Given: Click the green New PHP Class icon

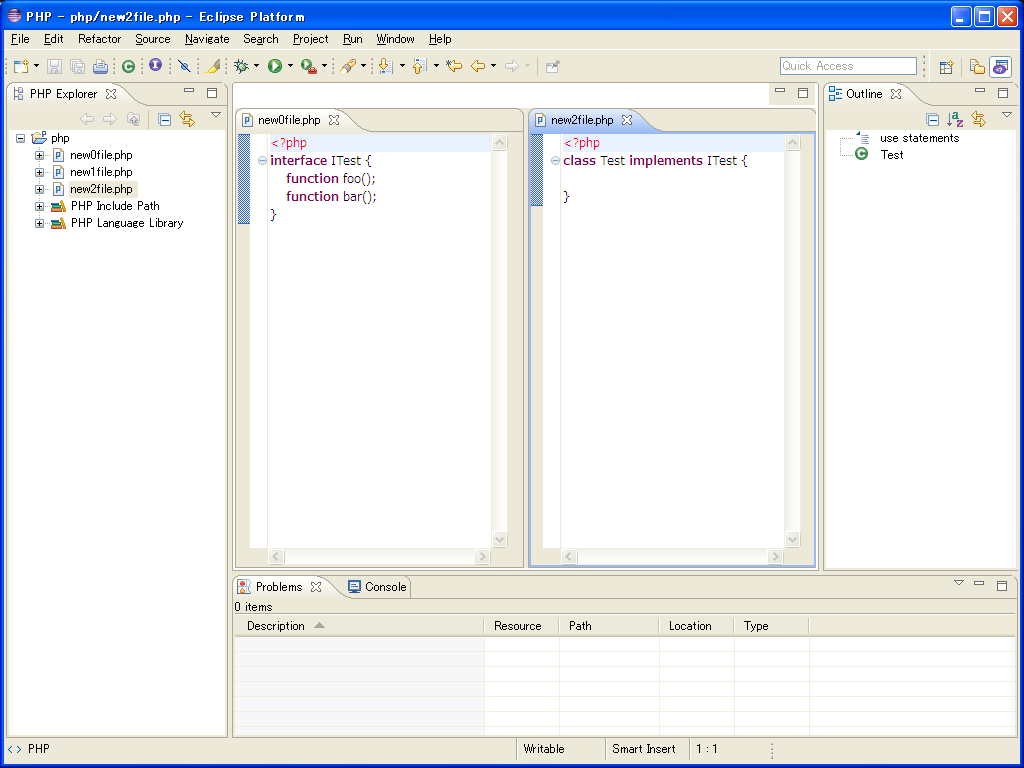Looking at the screenshot, I should (x=129, y=66).
